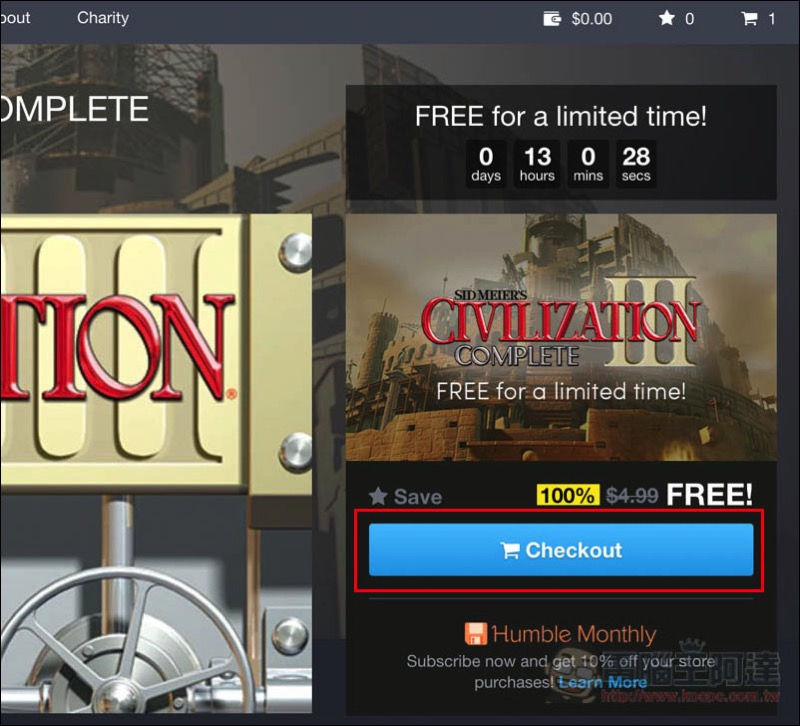Click the Humble Monthly heading

click(574, 634)
